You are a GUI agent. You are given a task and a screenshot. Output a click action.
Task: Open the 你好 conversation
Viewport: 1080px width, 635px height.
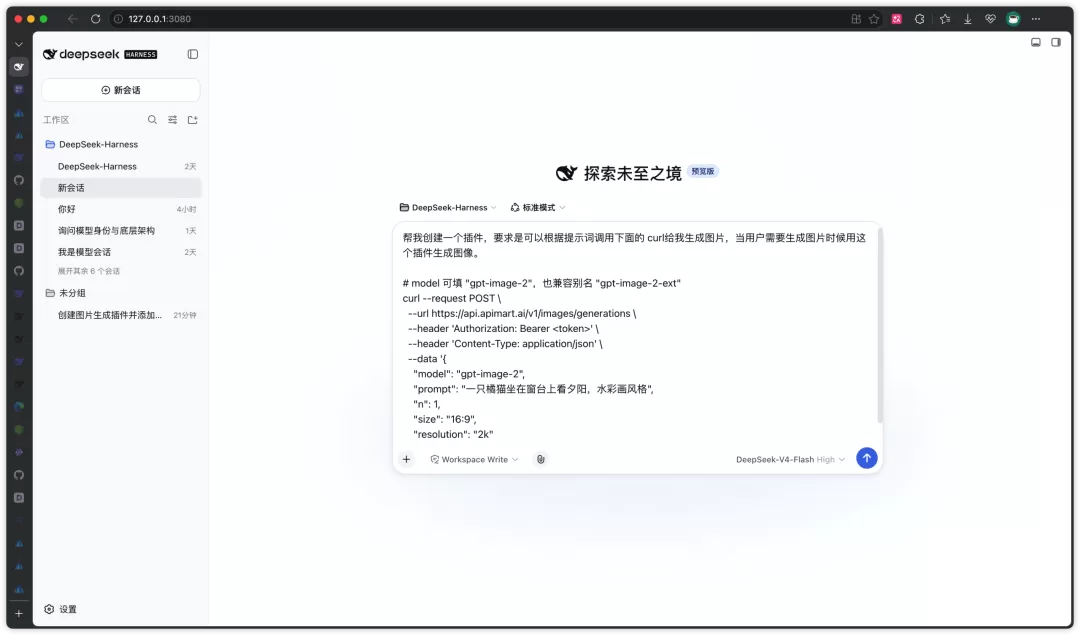121,209
